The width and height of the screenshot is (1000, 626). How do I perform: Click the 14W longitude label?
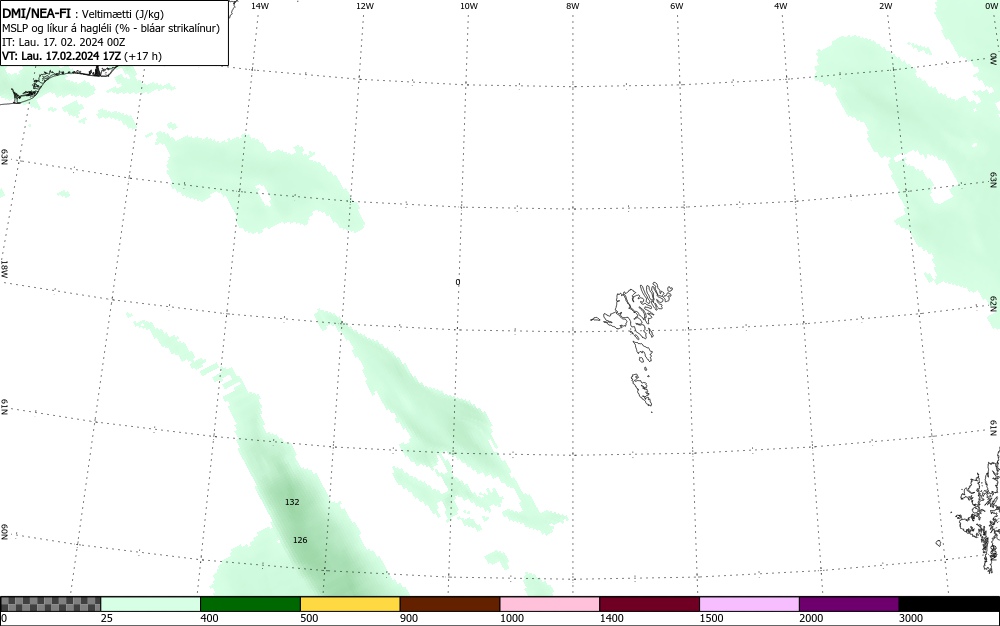[x=260, y=6]
